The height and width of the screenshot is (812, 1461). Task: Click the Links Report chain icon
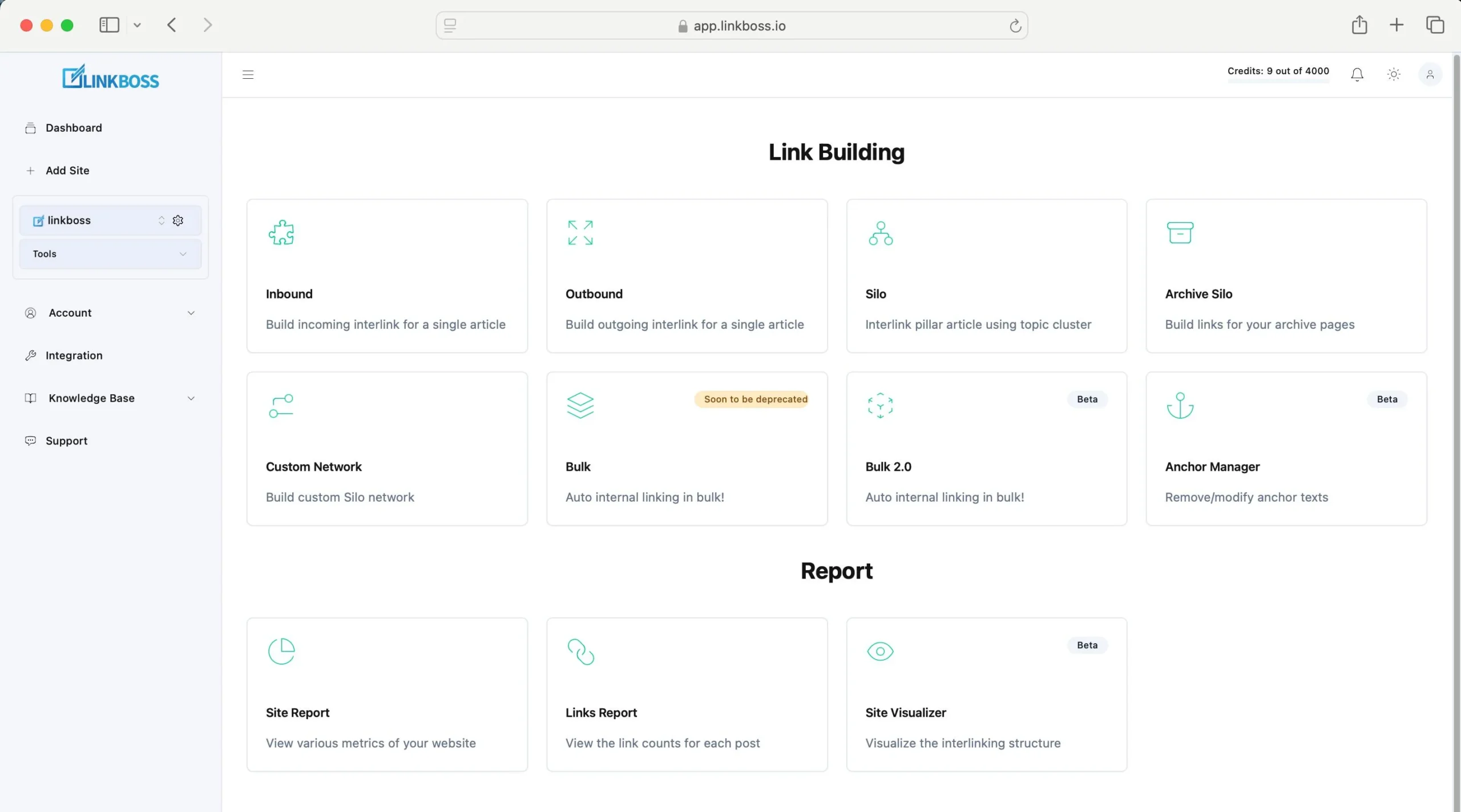point(580,651)
